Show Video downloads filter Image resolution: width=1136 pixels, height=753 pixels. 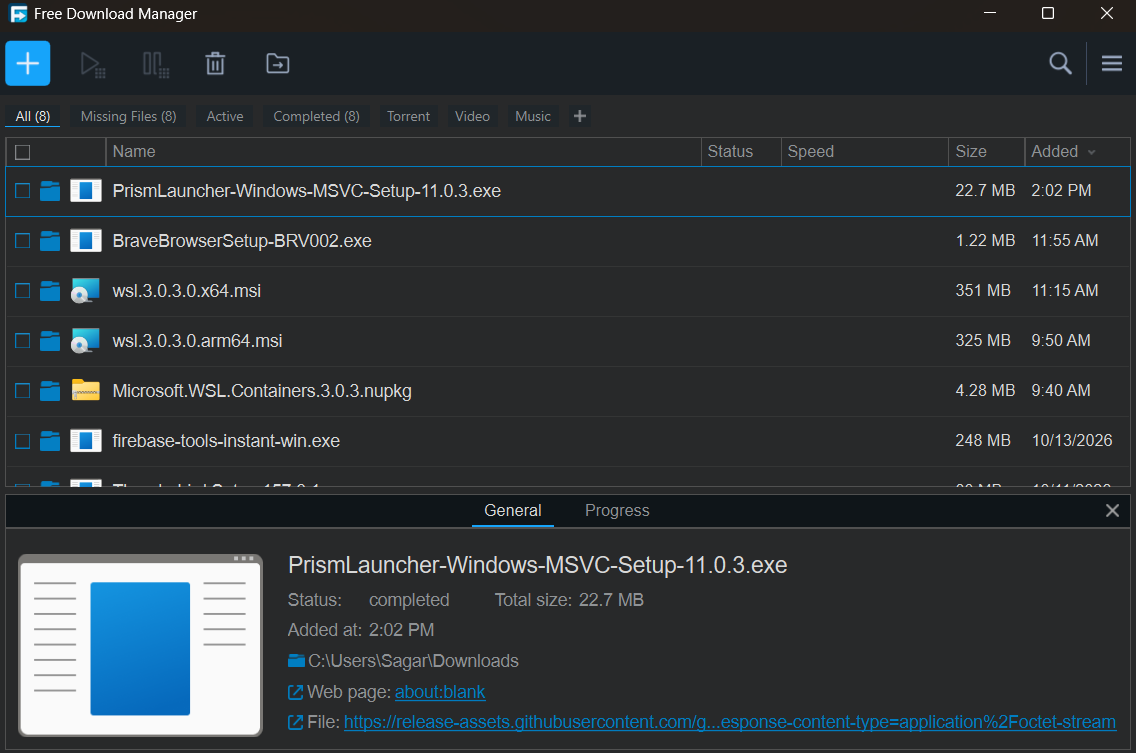[x=472, y=116]
